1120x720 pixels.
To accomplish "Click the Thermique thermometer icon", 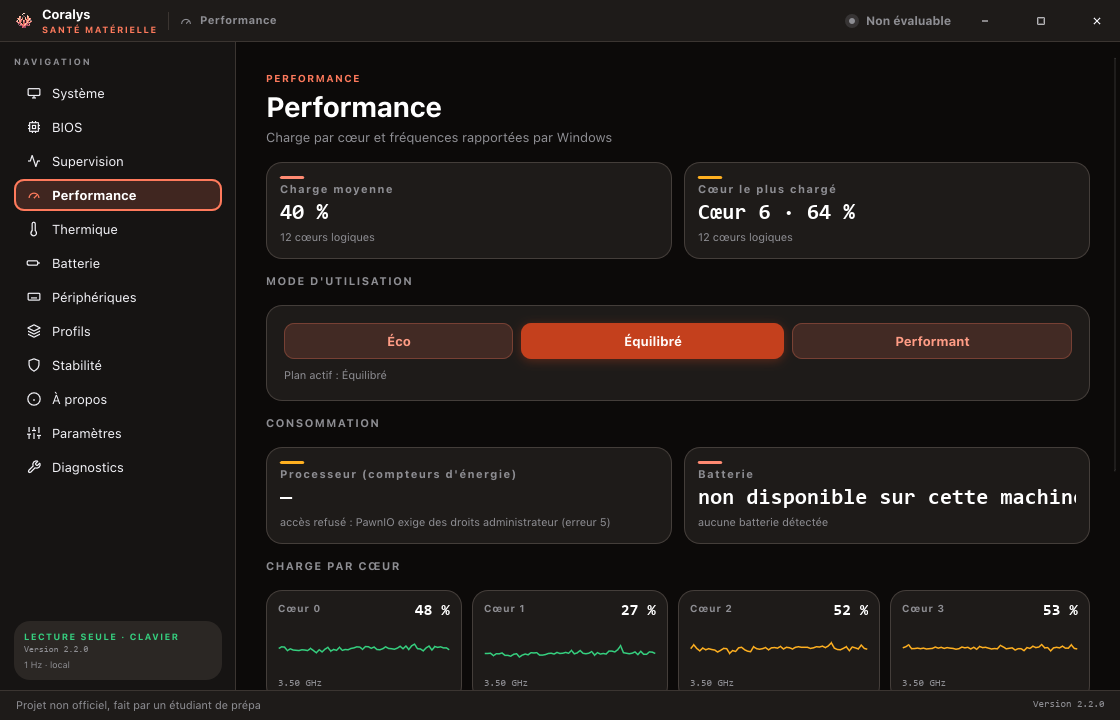I will (x=34, y=229).
